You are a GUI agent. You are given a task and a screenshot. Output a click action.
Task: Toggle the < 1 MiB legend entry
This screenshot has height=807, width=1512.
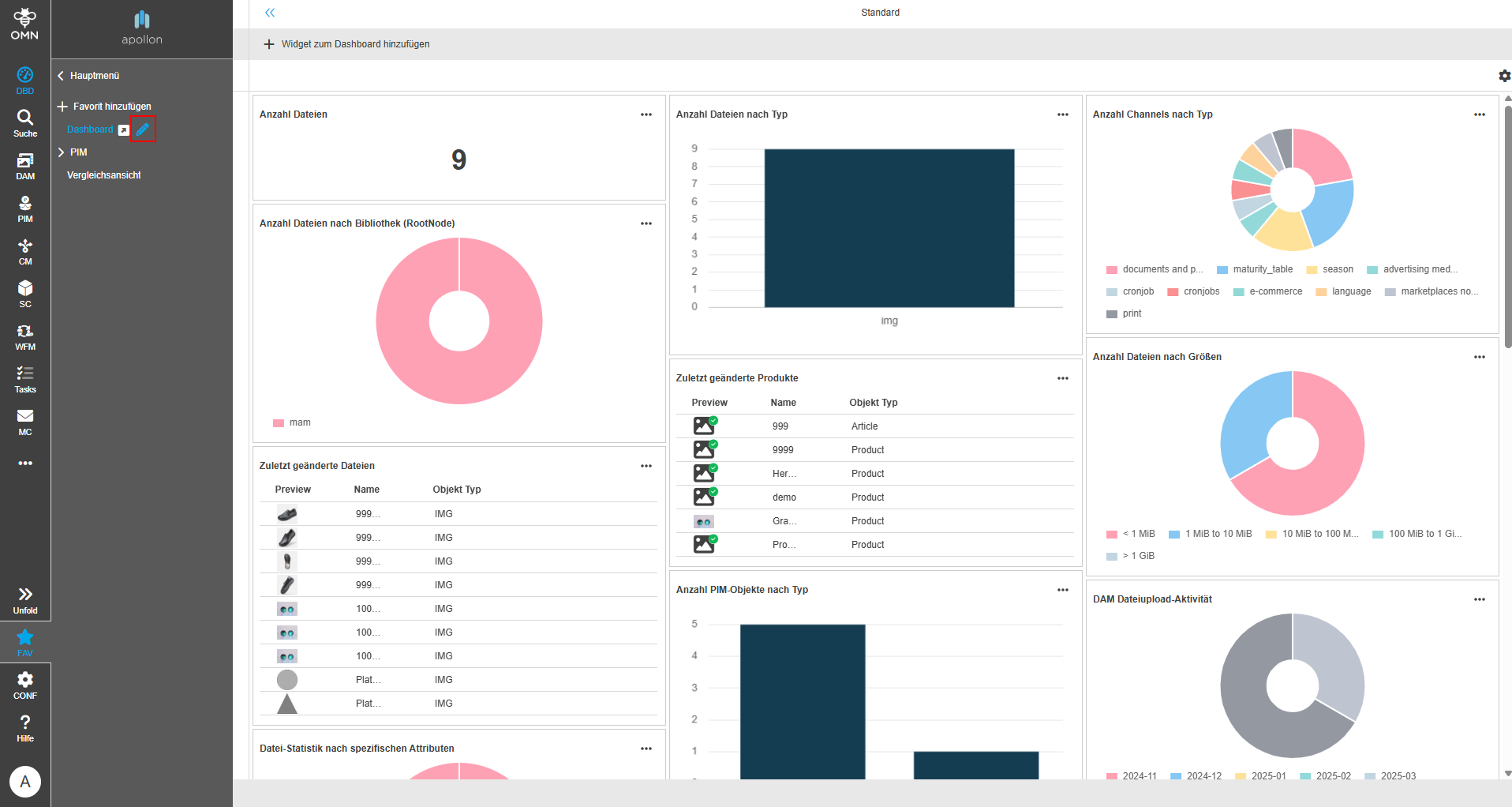pos(1131,534)
